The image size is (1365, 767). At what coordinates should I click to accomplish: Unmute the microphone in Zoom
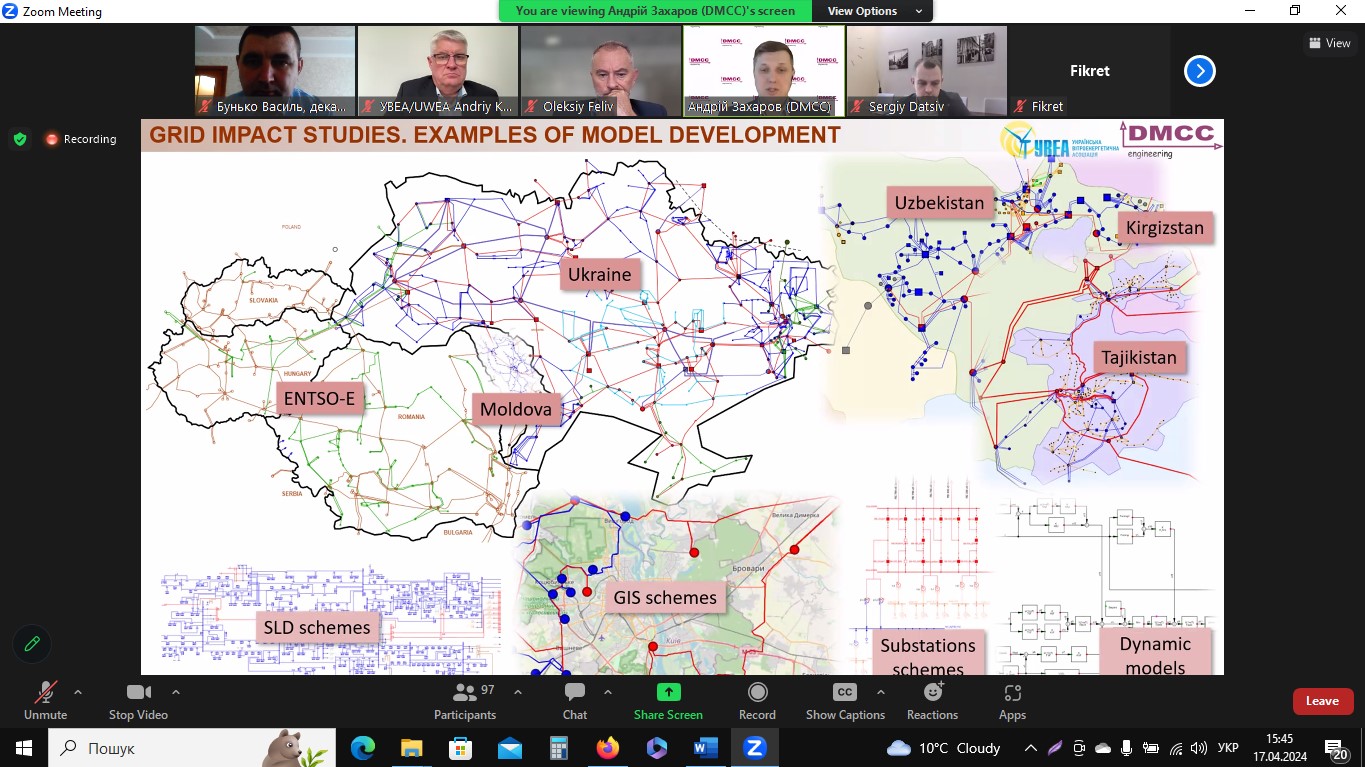(45, 701)
